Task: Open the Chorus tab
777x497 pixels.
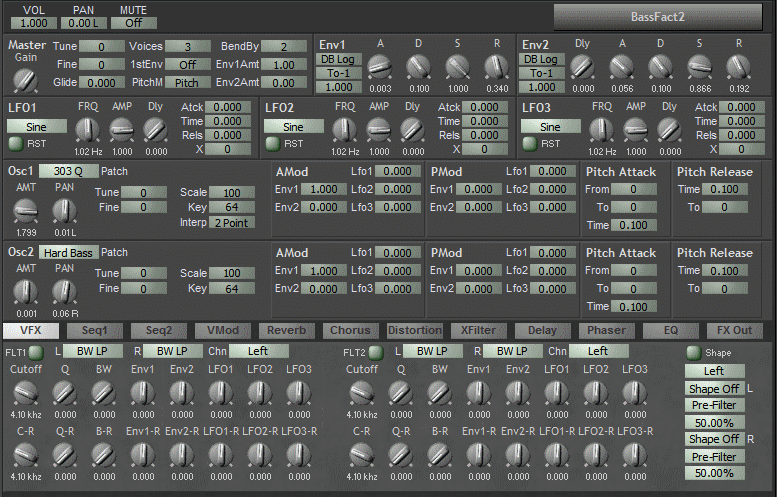Action: click(350, 331)
